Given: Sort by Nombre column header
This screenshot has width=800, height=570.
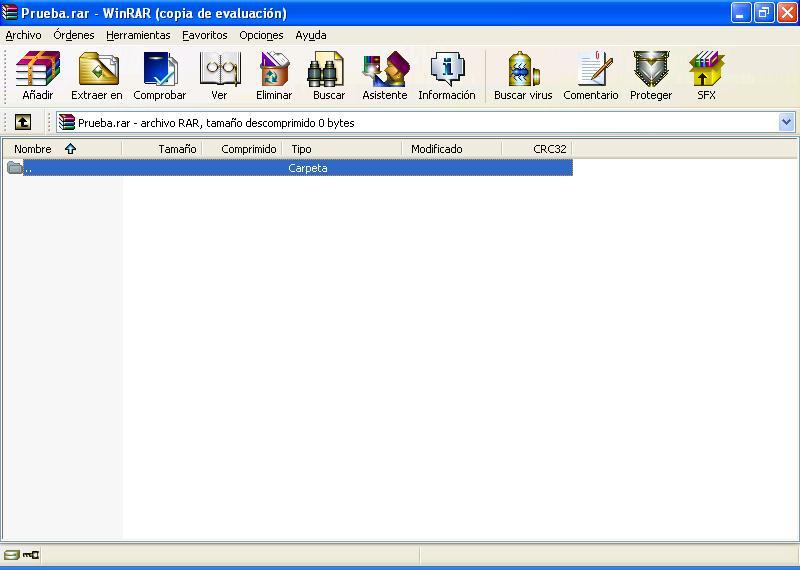Looking at the screenshot, I should click(x=63, y=149).
